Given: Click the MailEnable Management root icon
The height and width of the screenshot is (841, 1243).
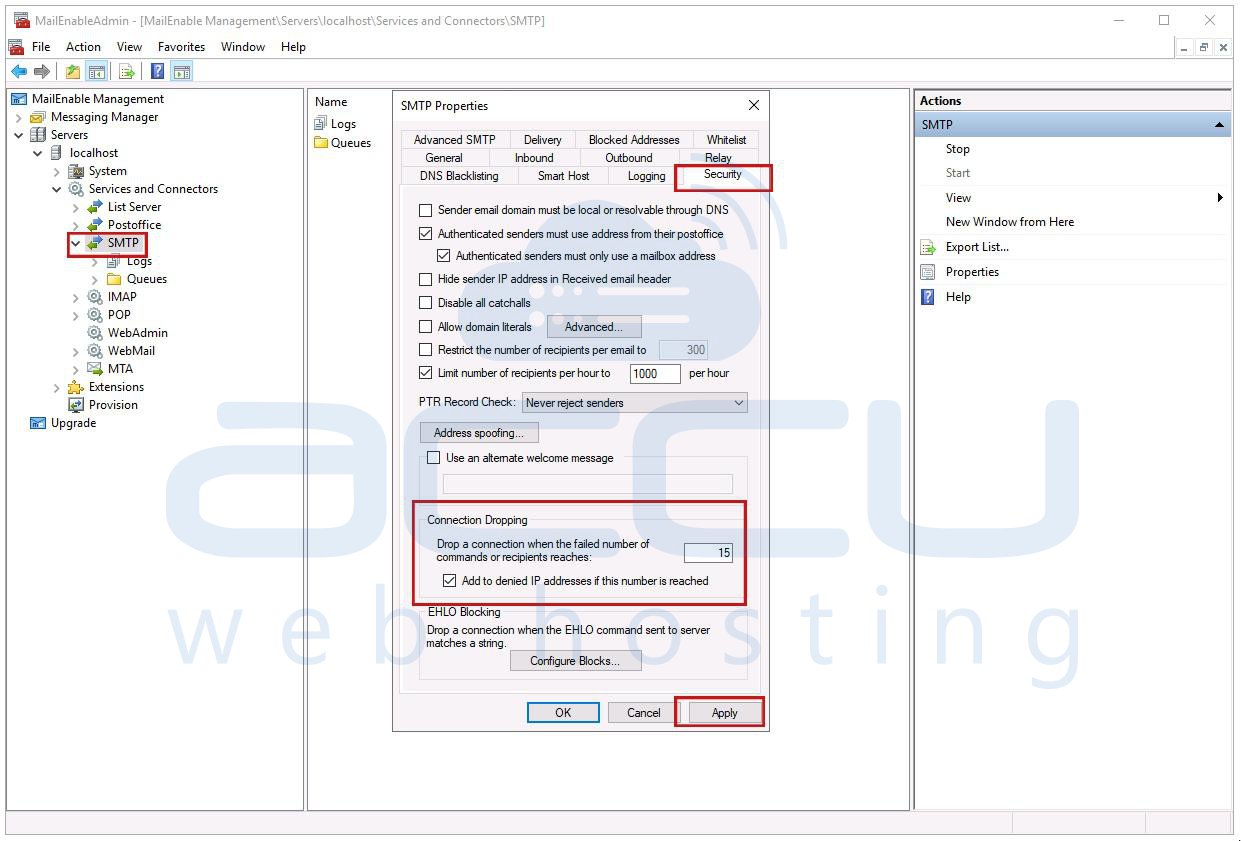Looking at the screenshot, I should pyautogui.click(x=19, y=99).
